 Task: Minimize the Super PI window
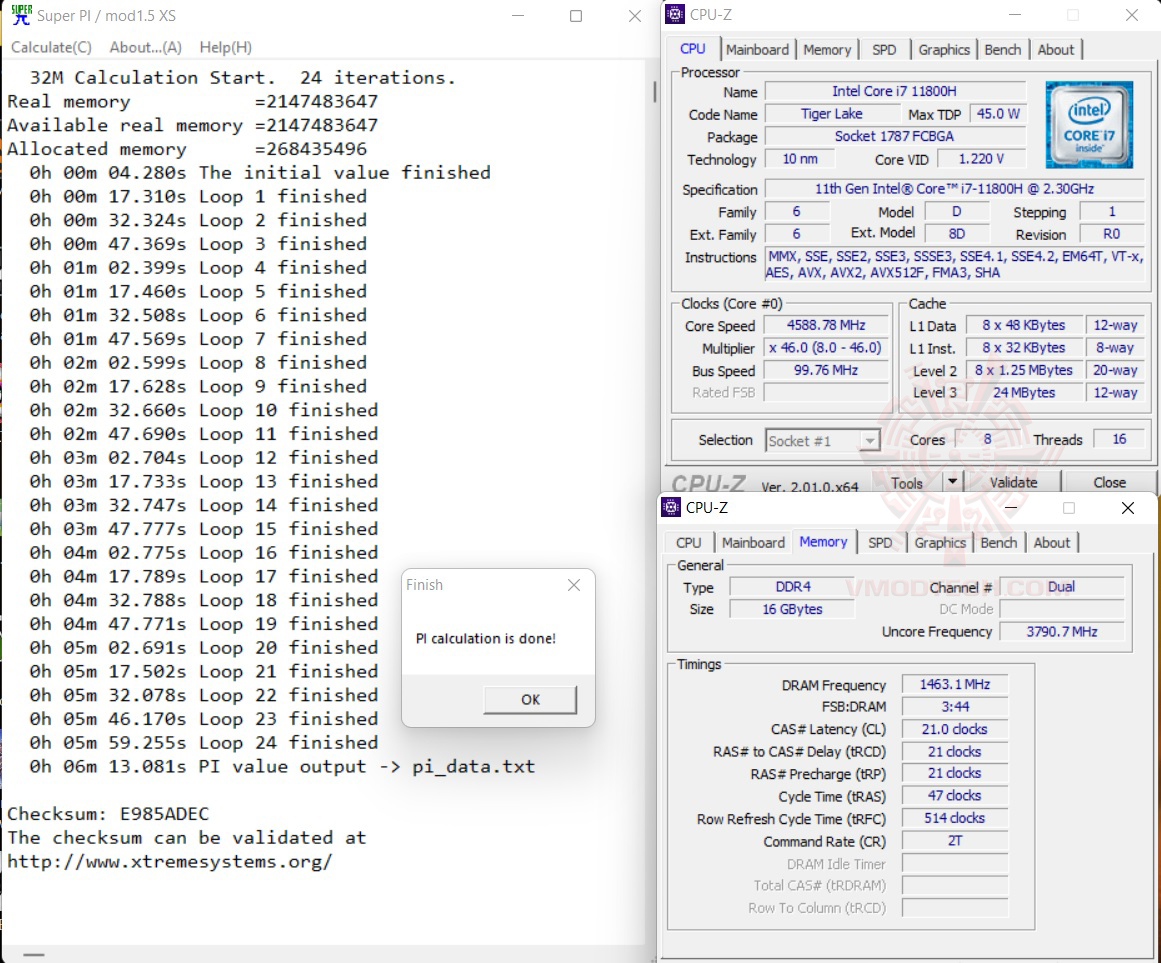(x=518, y=16)
